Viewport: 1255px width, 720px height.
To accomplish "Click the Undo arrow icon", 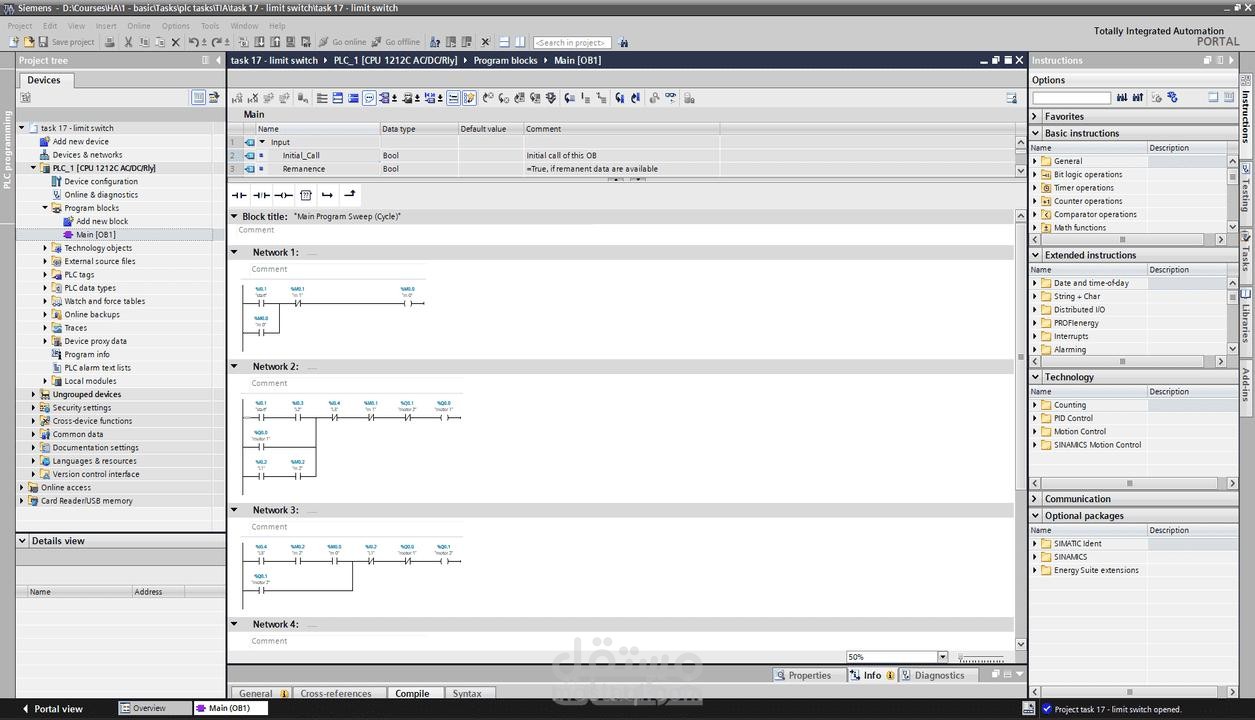I will tap(193, 42).
